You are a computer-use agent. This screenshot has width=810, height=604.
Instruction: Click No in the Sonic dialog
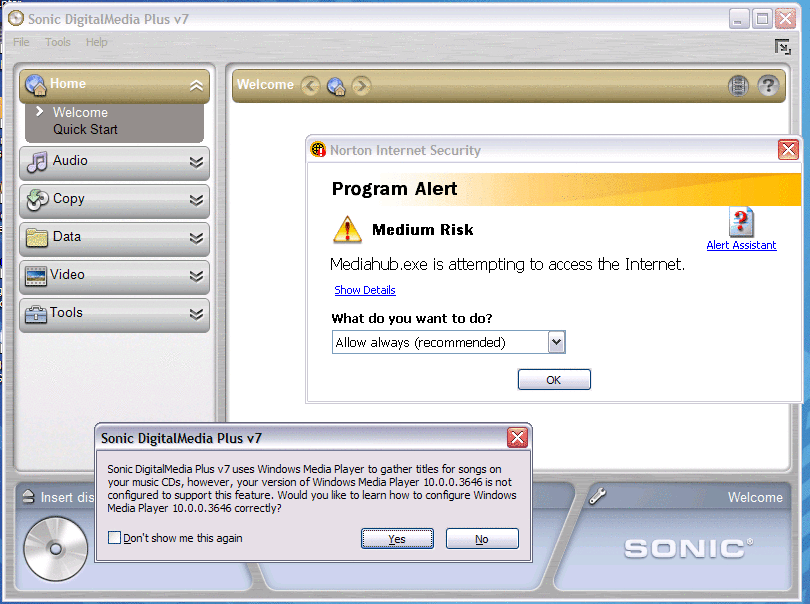482,539
